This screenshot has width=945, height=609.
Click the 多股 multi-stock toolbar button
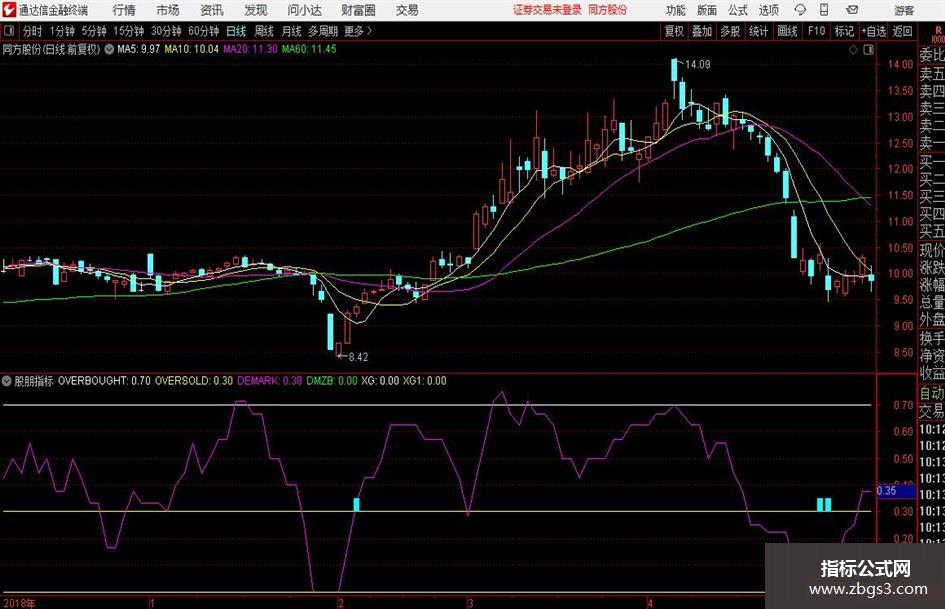click(x=730, y=31)
